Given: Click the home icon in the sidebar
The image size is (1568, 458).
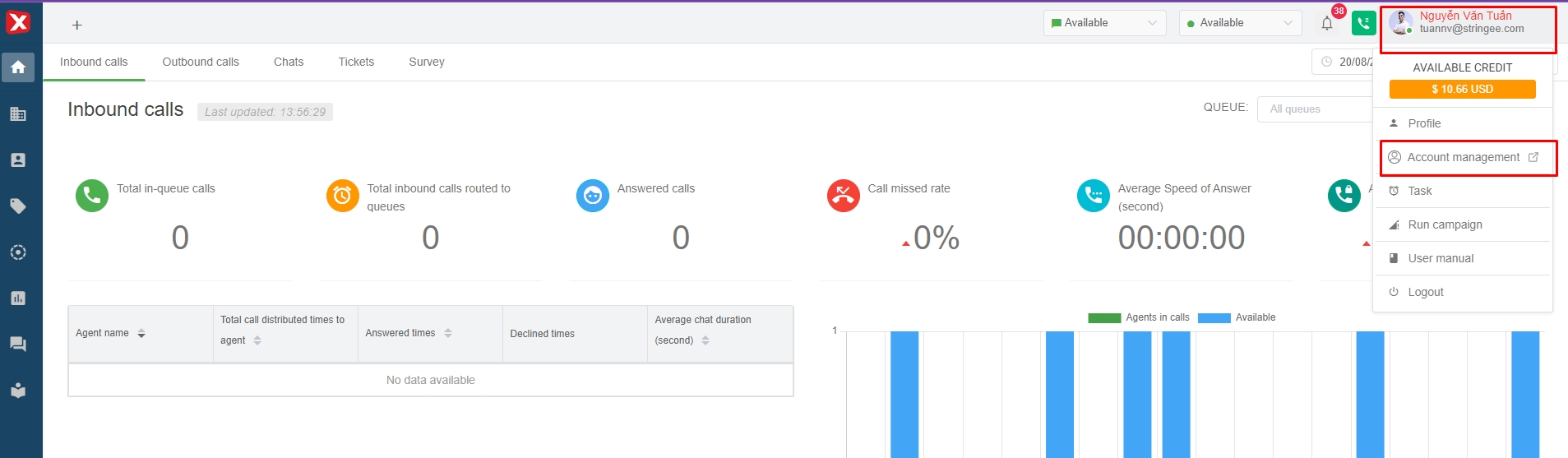Looking at the screenshot, I should [18, 67].
